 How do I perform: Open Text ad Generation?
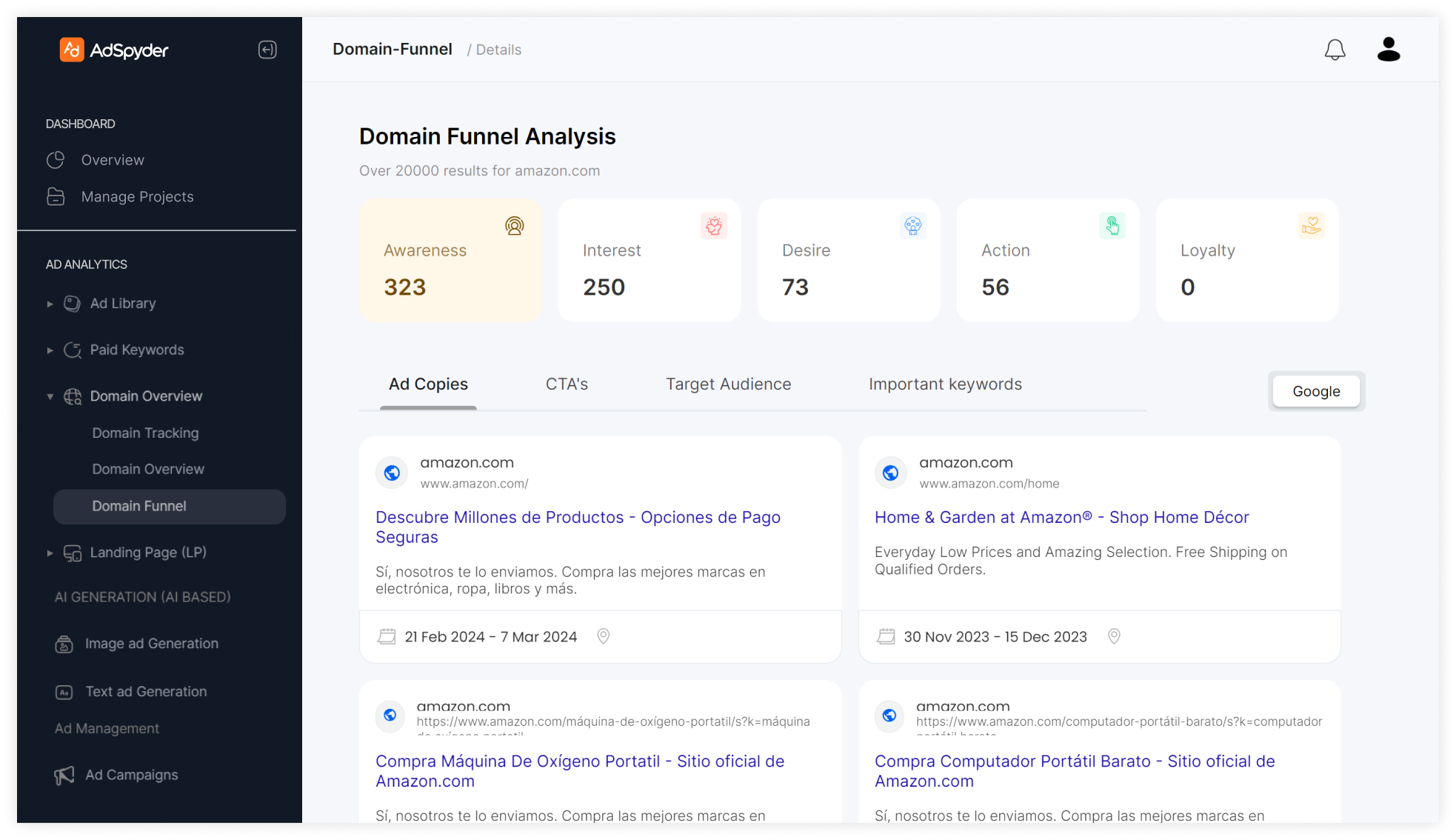click(146, 692)
